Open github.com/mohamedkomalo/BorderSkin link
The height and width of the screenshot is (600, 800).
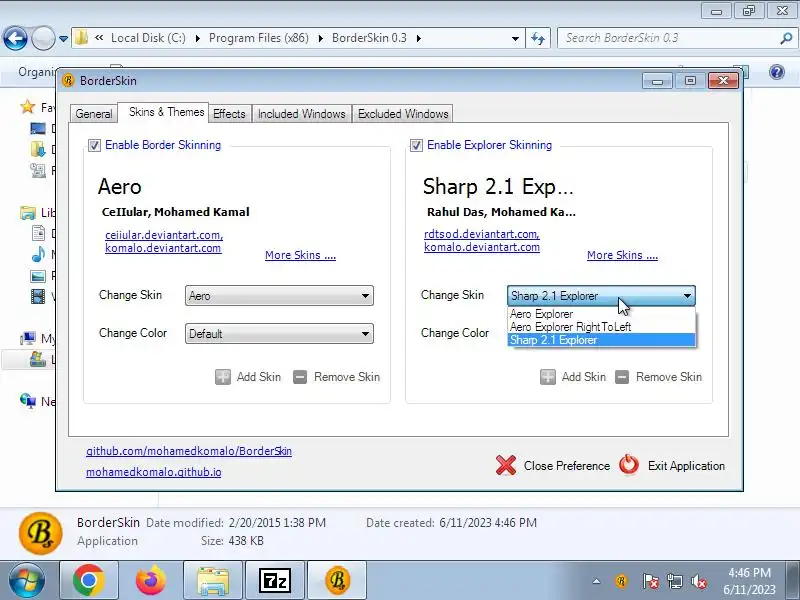(189, 451)
